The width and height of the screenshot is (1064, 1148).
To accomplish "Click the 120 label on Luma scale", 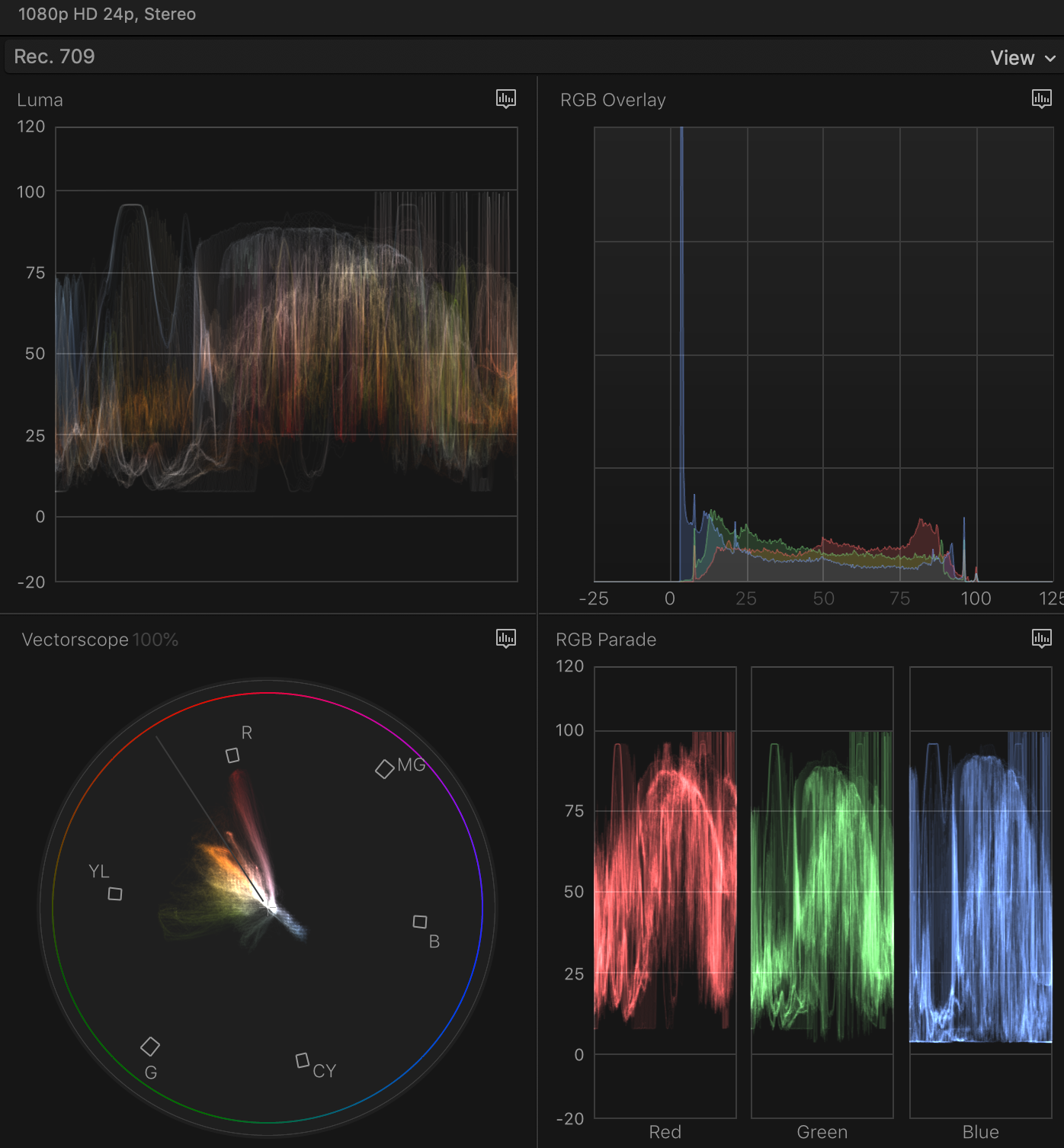I will click(x=31, y=127).
